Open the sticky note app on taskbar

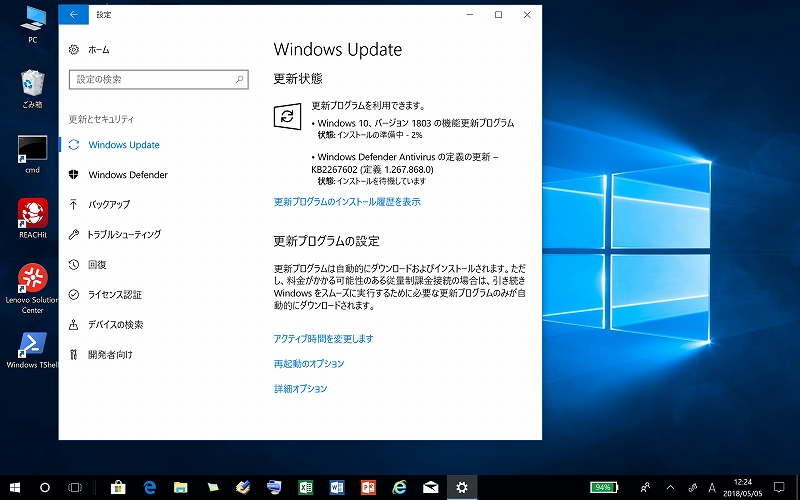tap(213, 488)
